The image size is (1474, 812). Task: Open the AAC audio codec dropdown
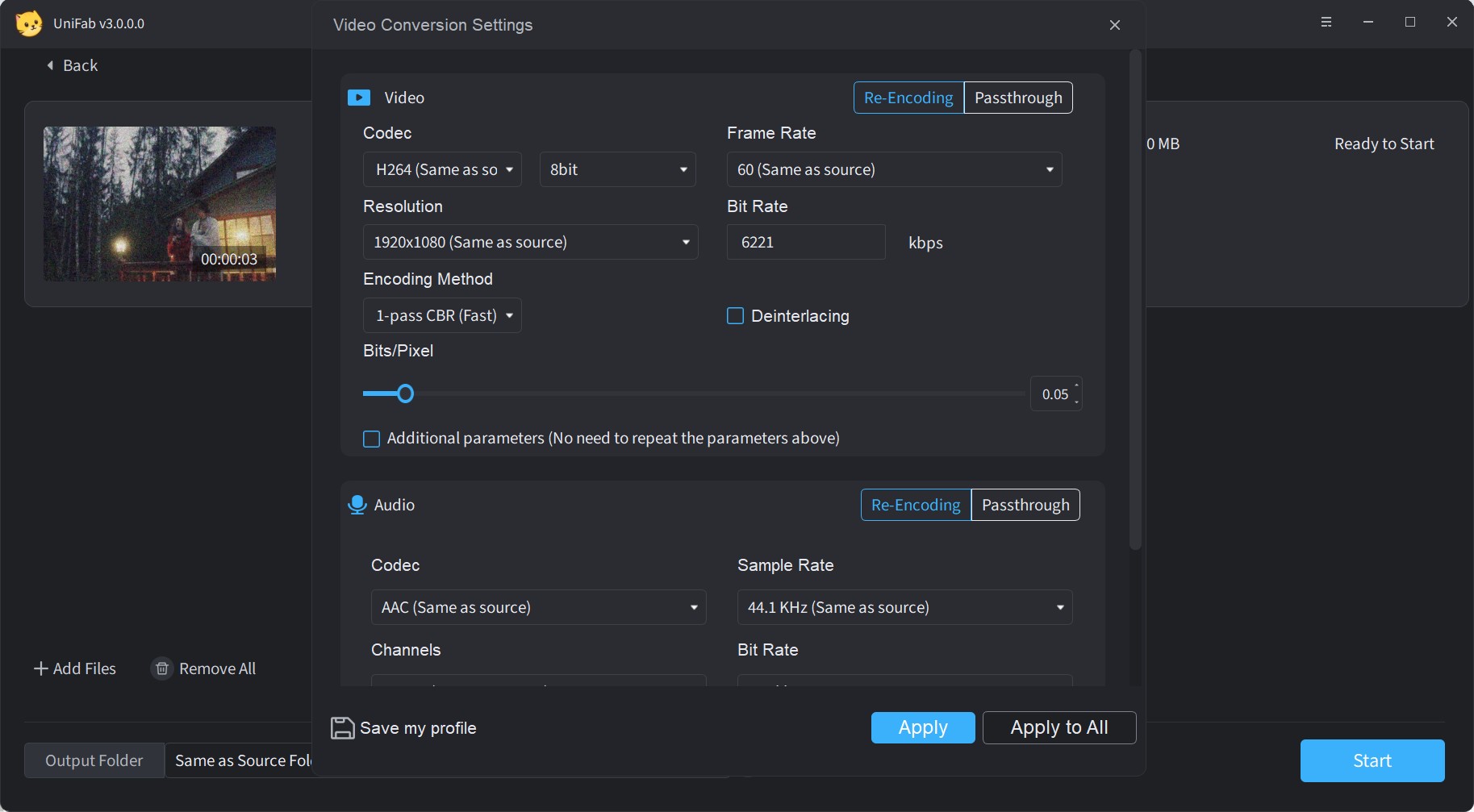538,607
